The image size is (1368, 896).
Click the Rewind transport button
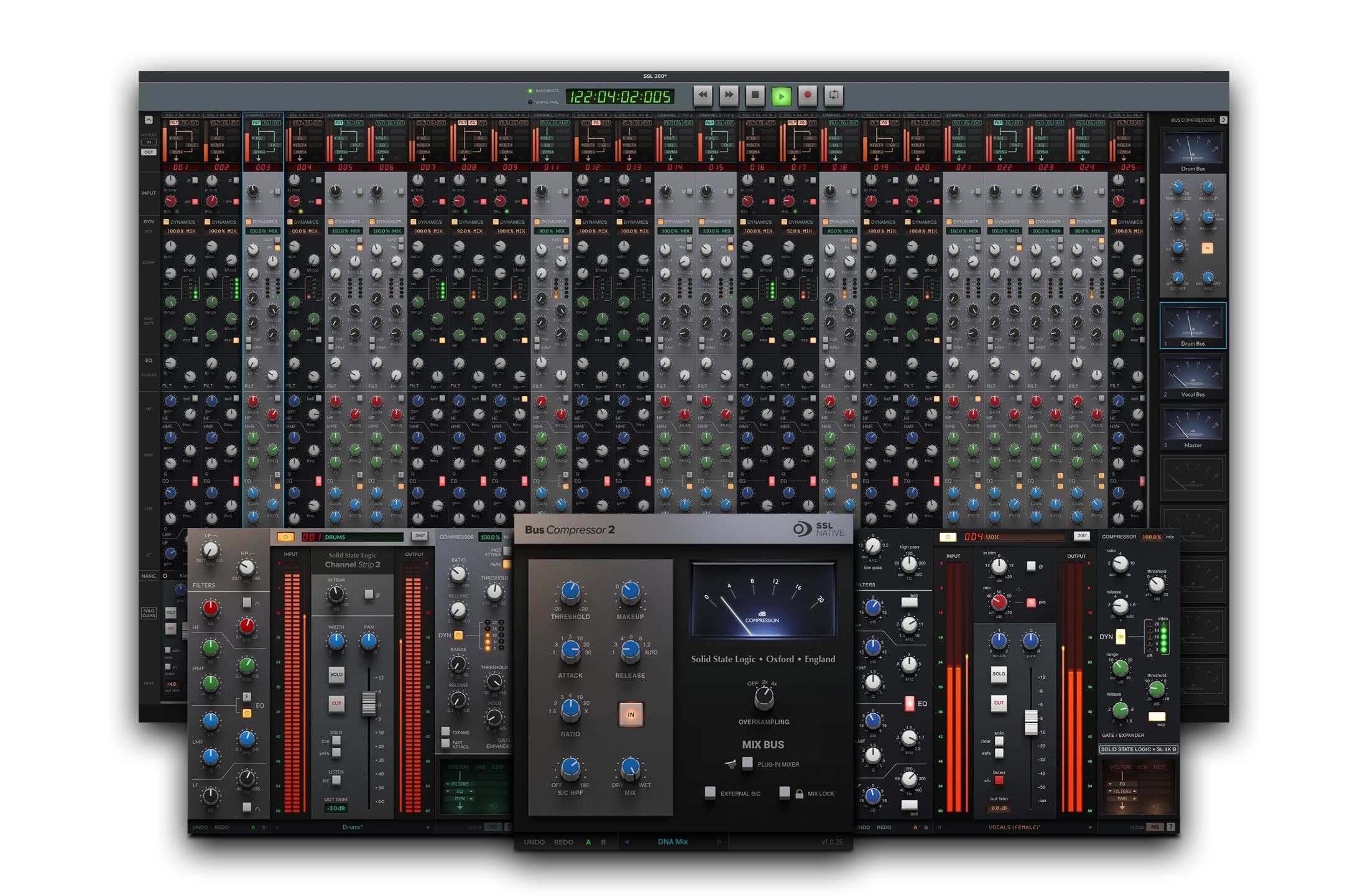pyautogui.click(x=703, y=95)
